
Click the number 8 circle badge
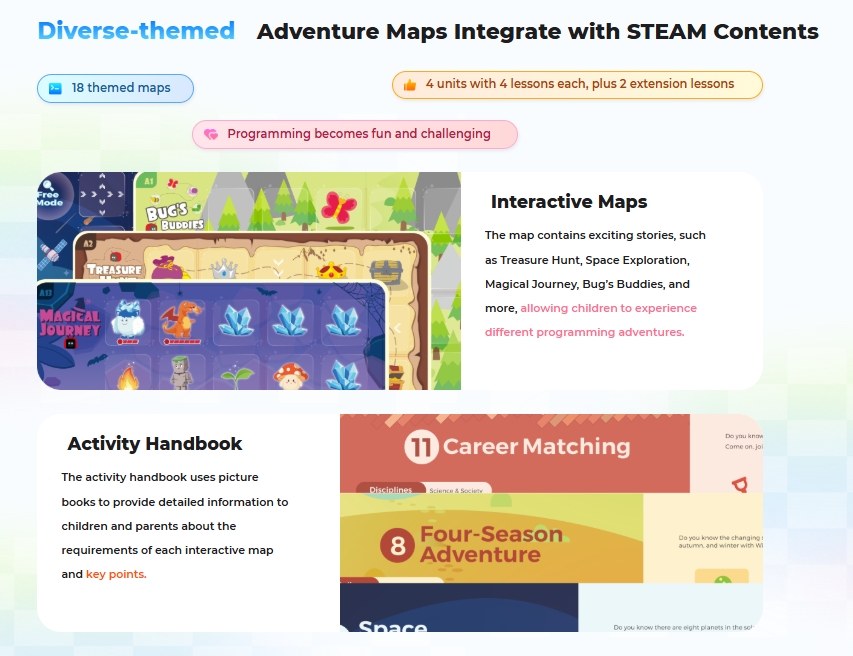[x=397, y=545]
